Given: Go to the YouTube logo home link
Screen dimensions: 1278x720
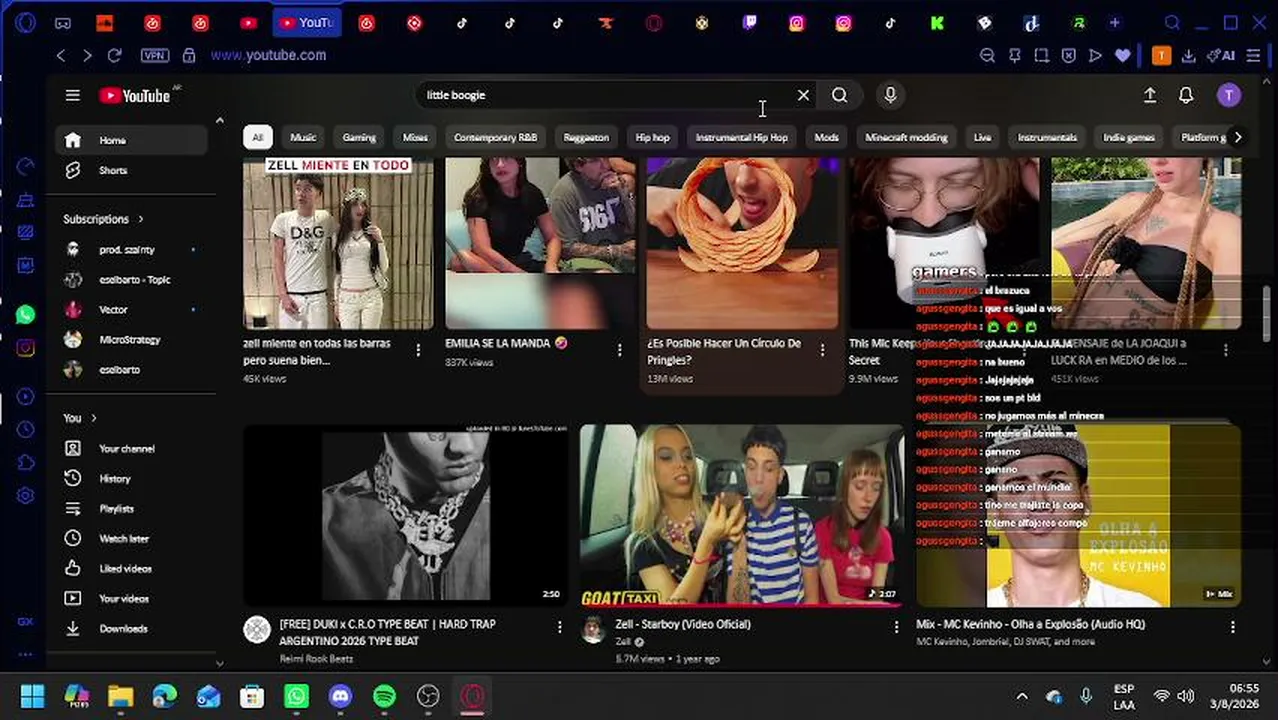Looking at the screenshot, I should (134, 95).
